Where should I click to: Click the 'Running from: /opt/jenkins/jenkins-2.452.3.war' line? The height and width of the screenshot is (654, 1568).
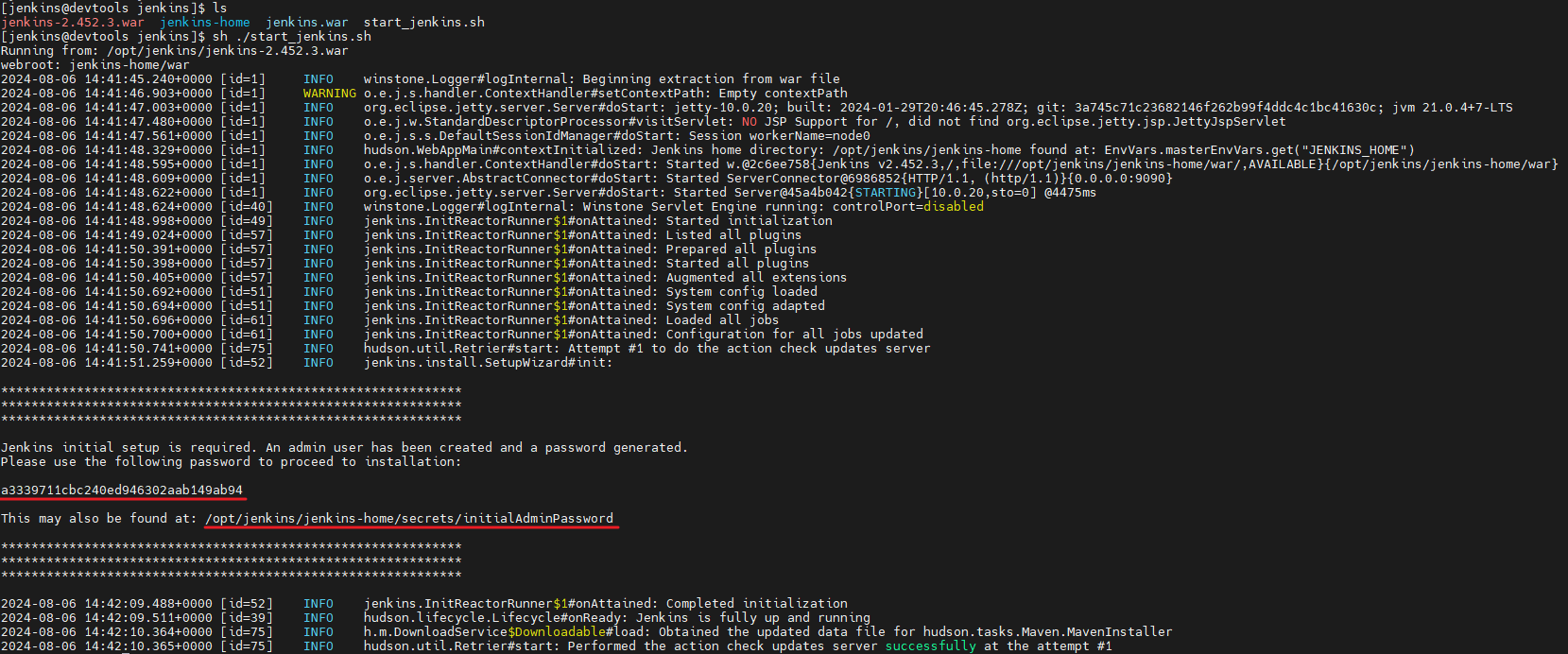[x=175, y=50]
